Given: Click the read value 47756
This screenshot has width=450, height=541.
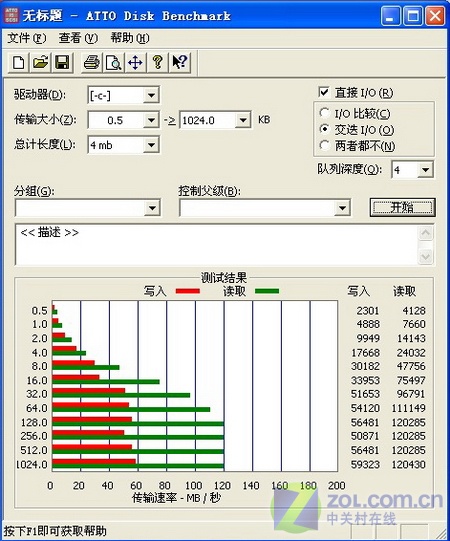Looking at the screenshot, I should click(x=411, y=366).
